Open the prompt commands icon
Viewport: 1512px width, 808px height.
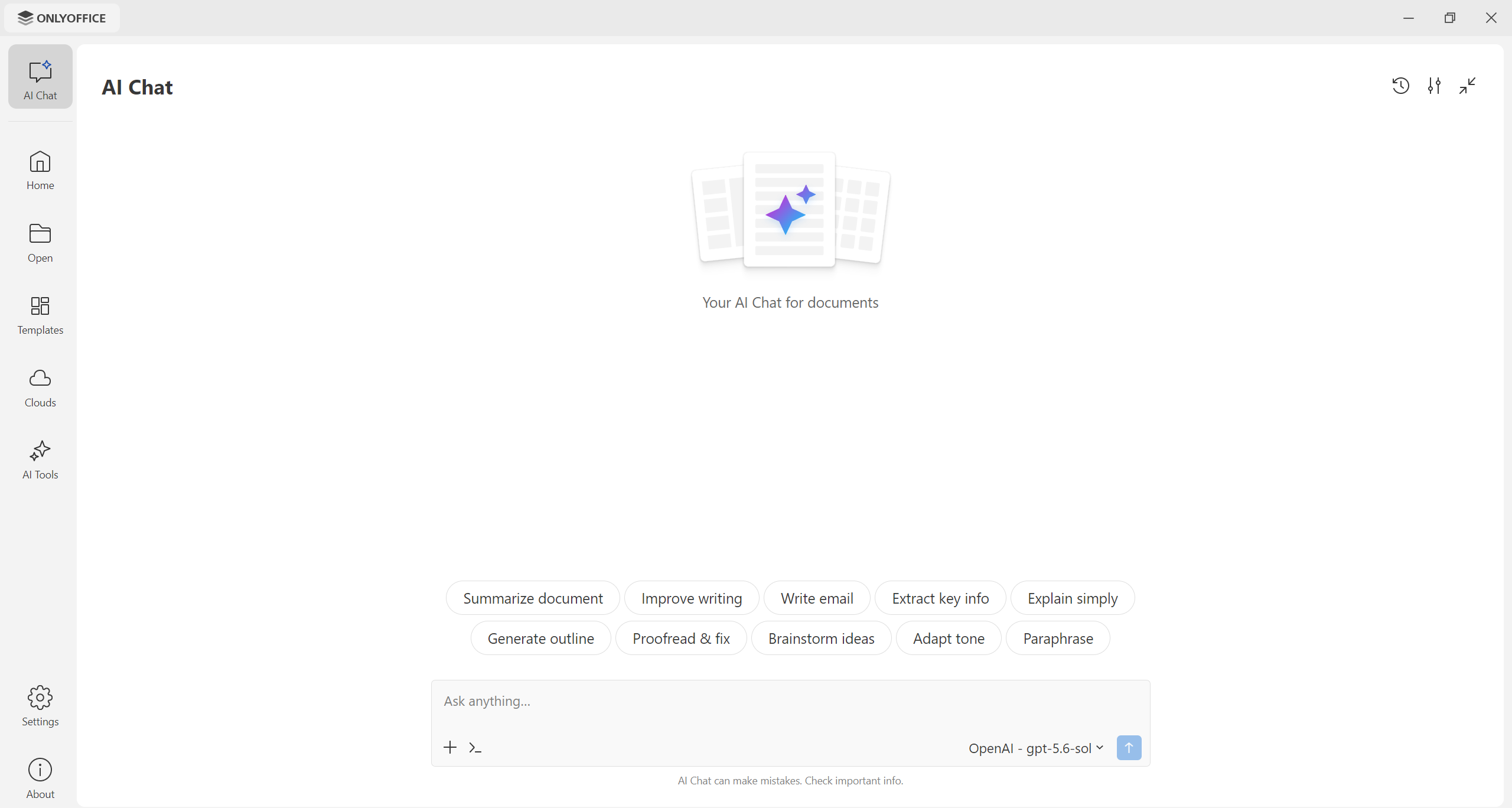[475, 748]
